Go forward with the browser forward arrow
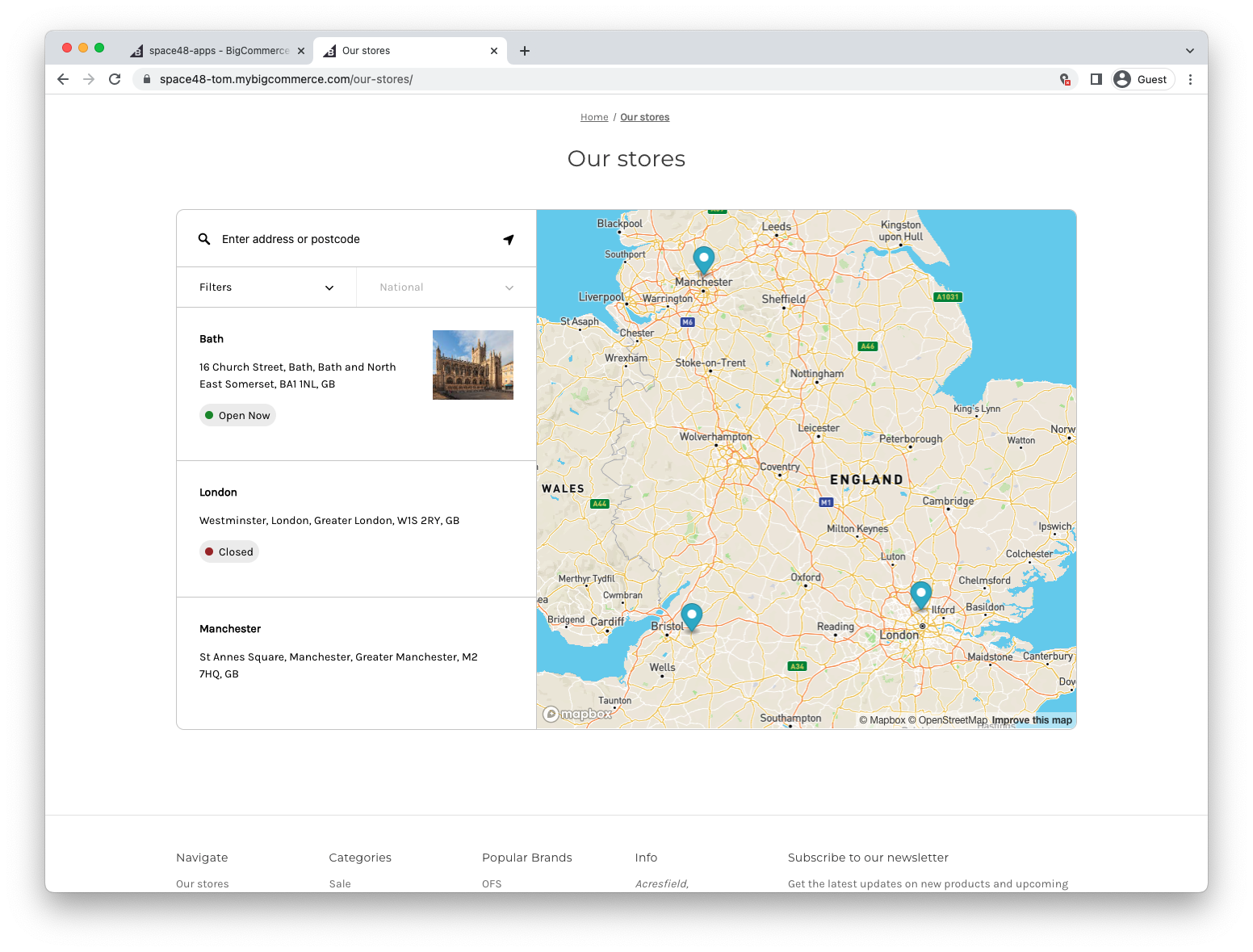This screenshot has height=952, width=1253. tap(89, 79)
